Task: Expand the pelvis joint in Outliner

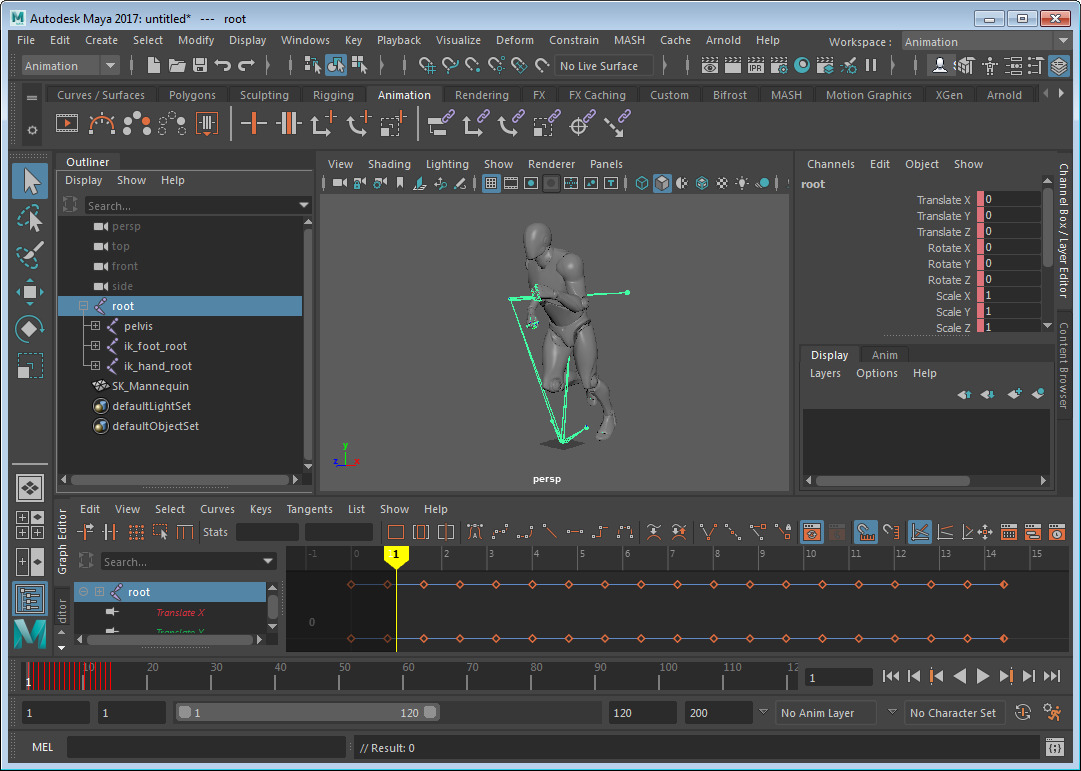Action: [x=95, y=326]
